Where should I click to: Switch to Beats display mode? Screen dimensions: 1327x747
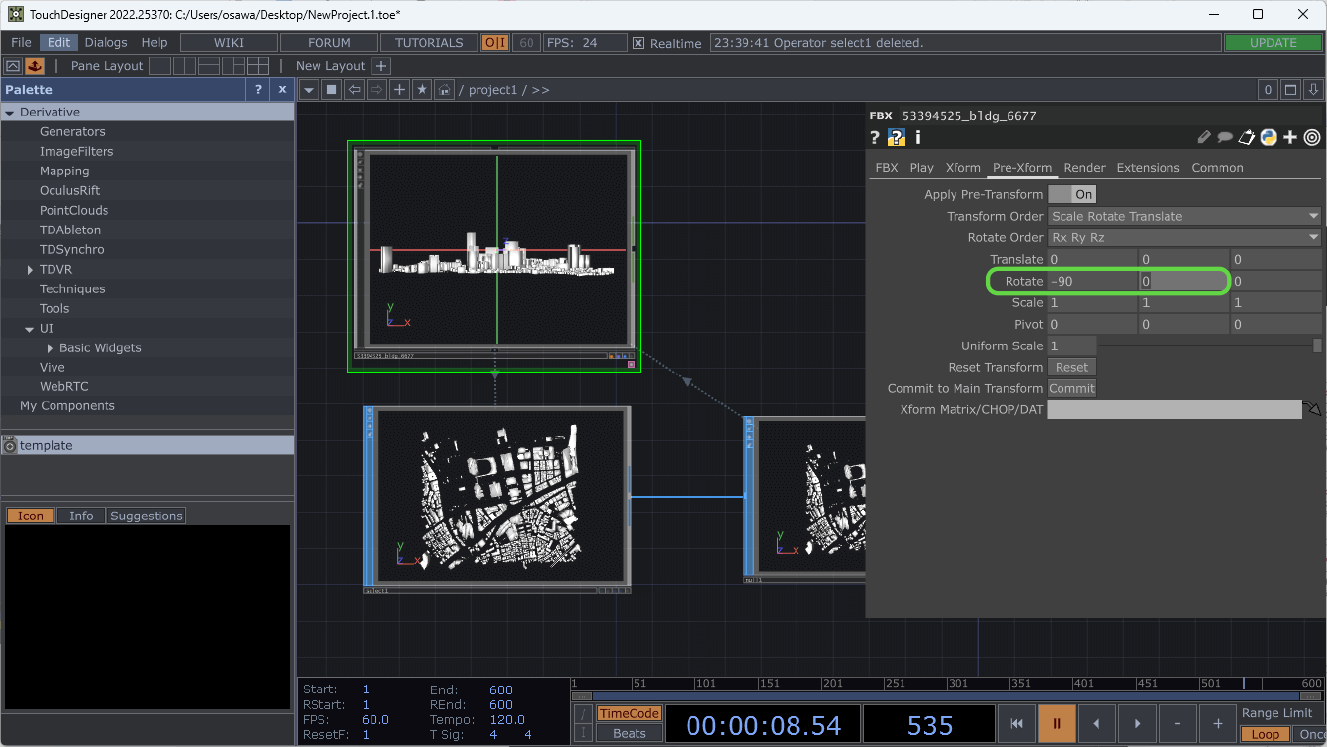pos(629,733)
